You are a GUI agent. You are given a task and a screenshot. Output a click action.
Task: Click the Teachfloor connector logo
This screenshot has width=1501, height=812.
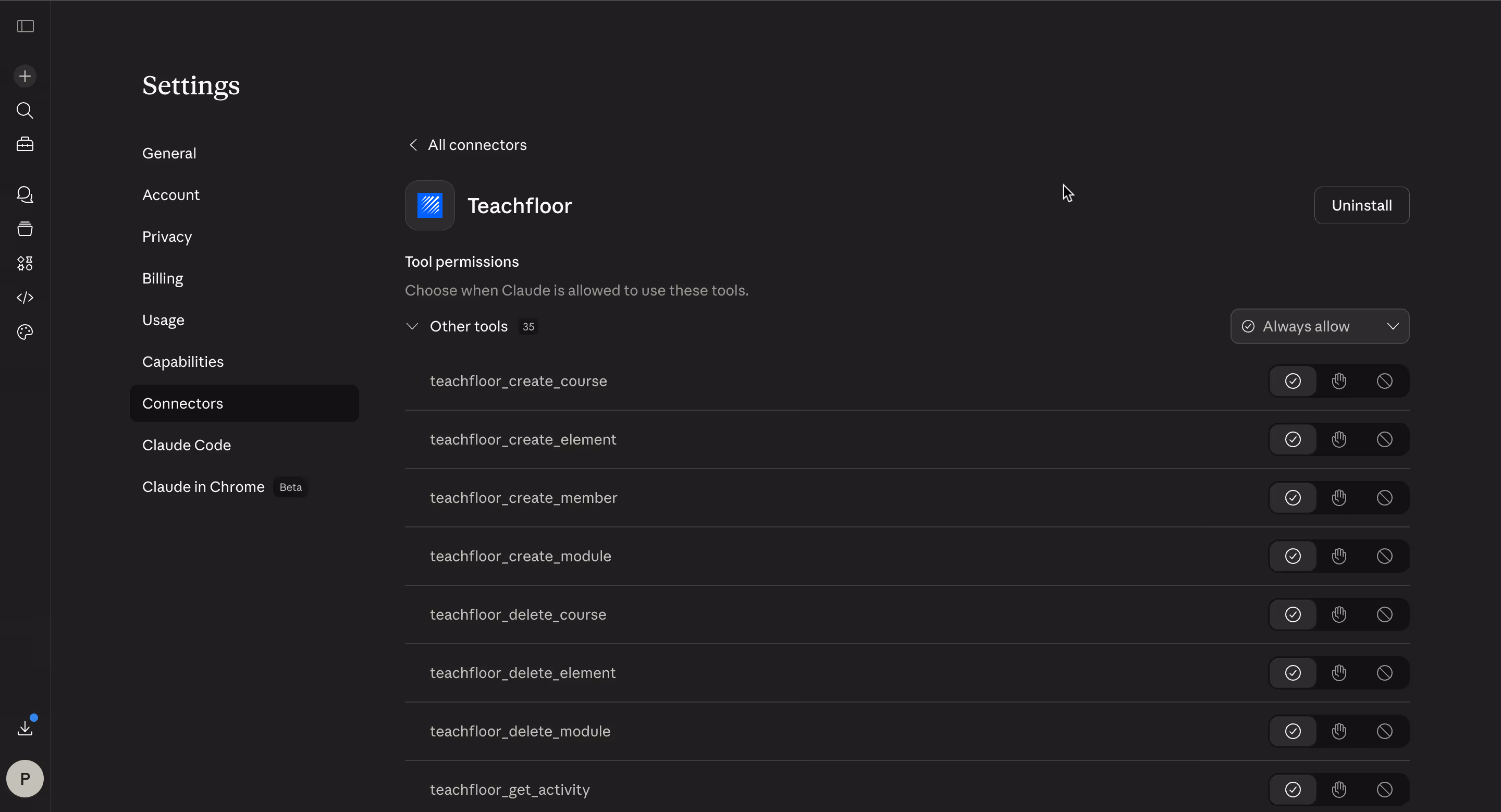coord(430,205)
